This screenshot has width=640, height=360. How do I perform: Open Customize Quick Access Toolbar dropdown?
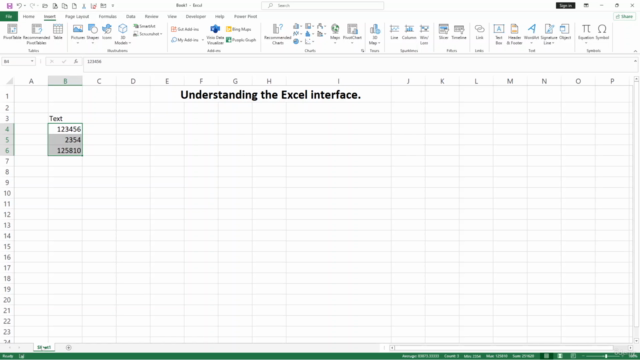(x=113, y=6)
